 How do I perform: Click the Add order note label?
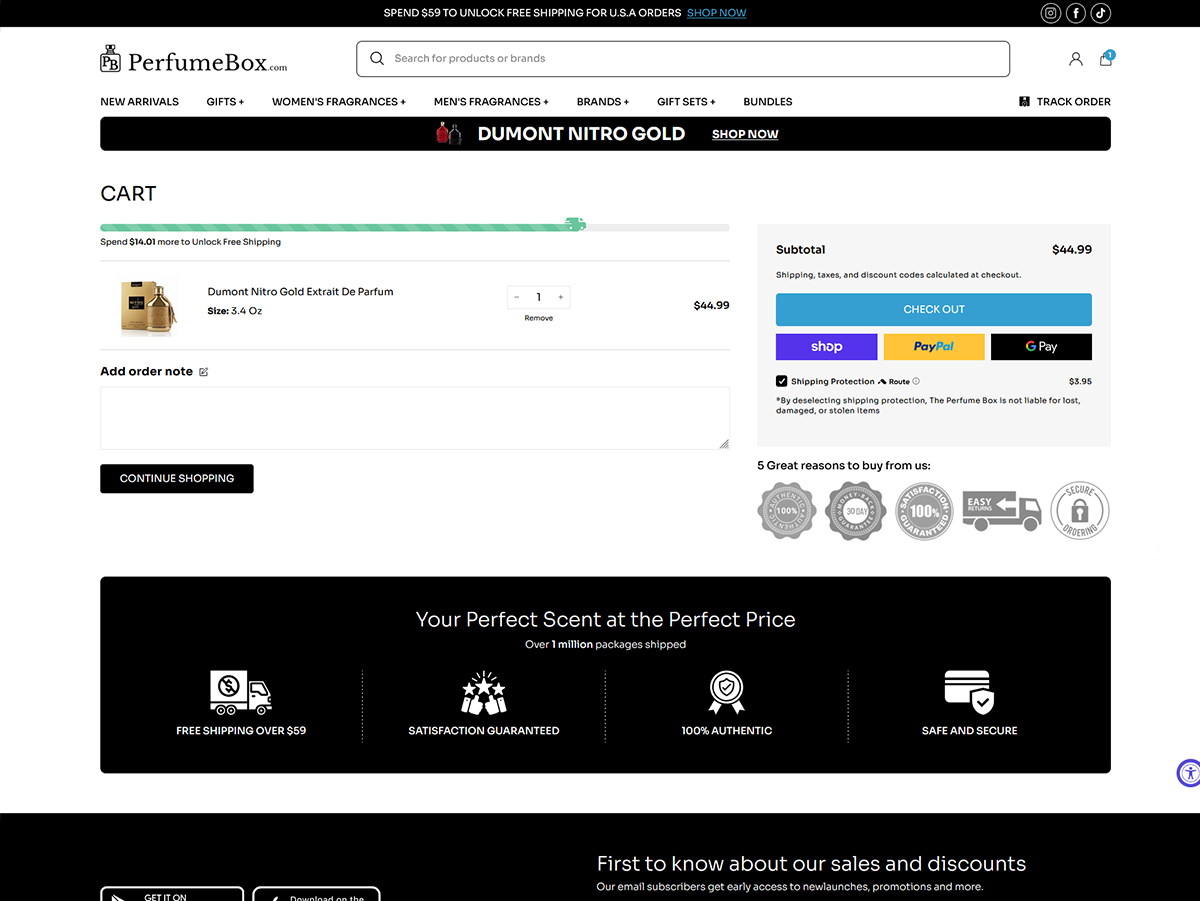coord(147,372)
